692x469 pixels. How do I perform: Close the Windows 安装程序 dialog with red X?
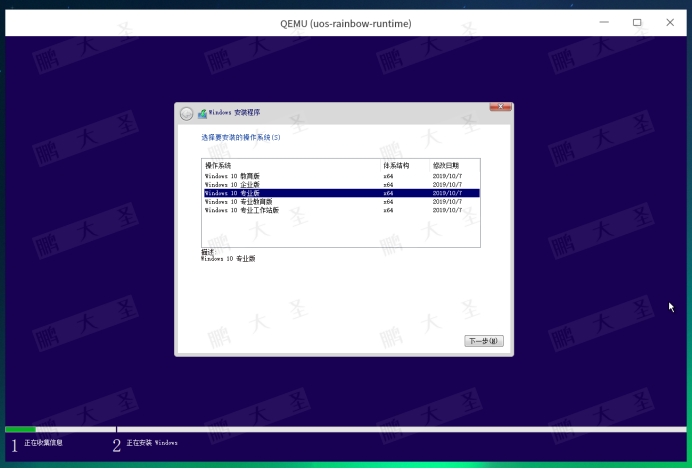click(500, 107)
